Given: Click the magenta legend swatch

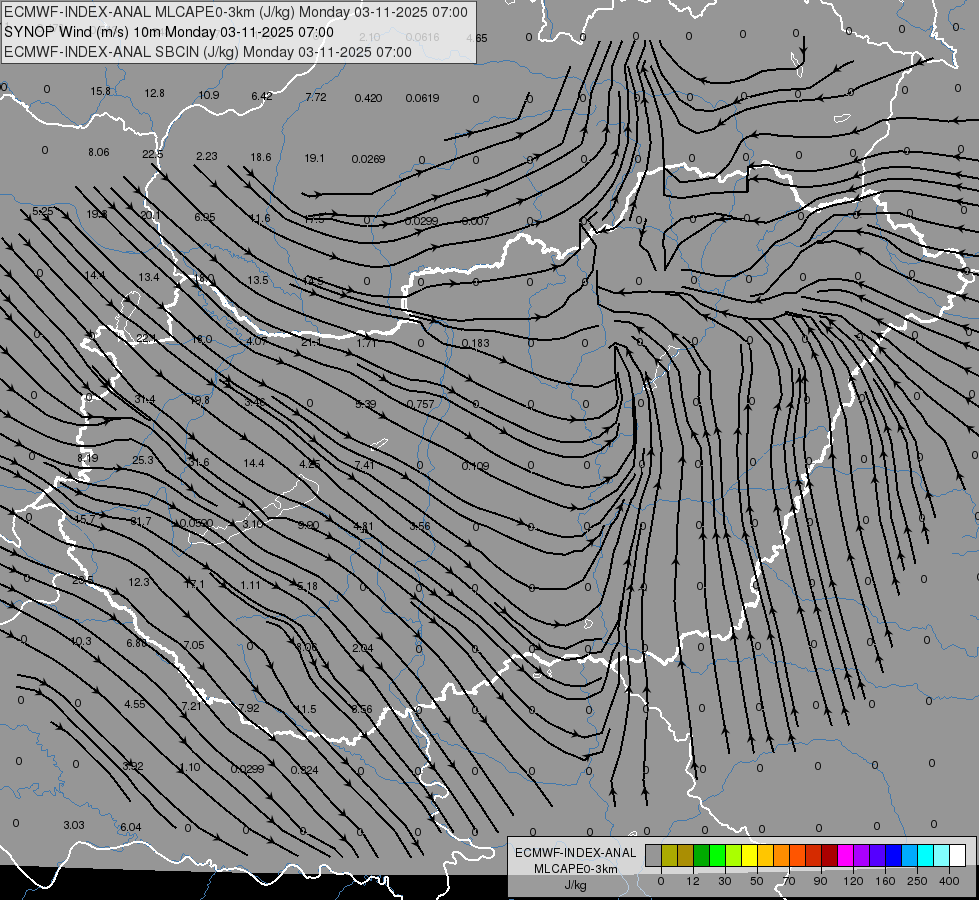Looking at the screenshot, I should [845, 855].
